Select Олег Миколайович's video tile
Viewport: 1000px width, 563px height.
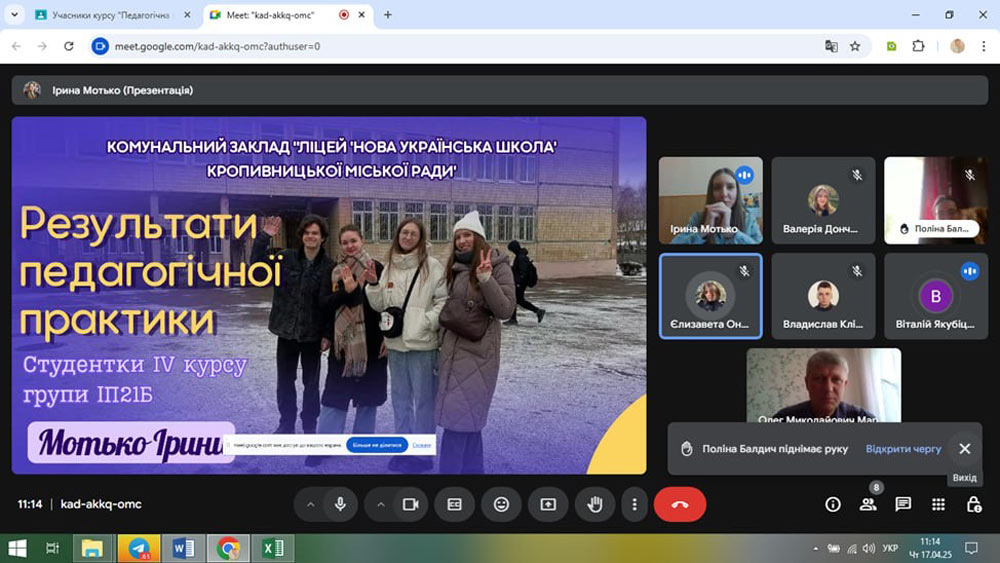(x=823, y=384)
